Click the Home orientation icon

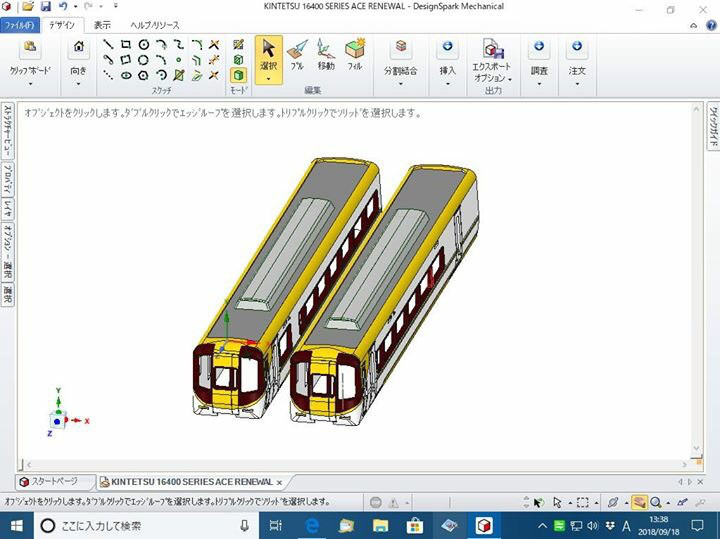coord(79,47)
